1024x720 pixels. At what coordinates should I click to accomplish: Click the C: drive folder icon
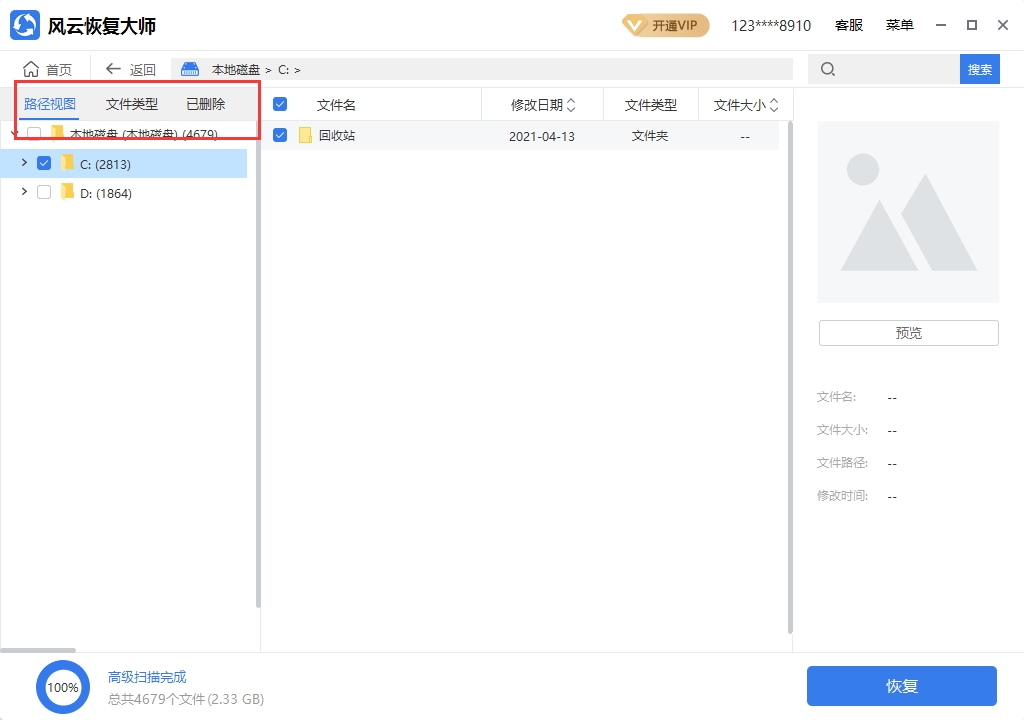click(67, 164)
